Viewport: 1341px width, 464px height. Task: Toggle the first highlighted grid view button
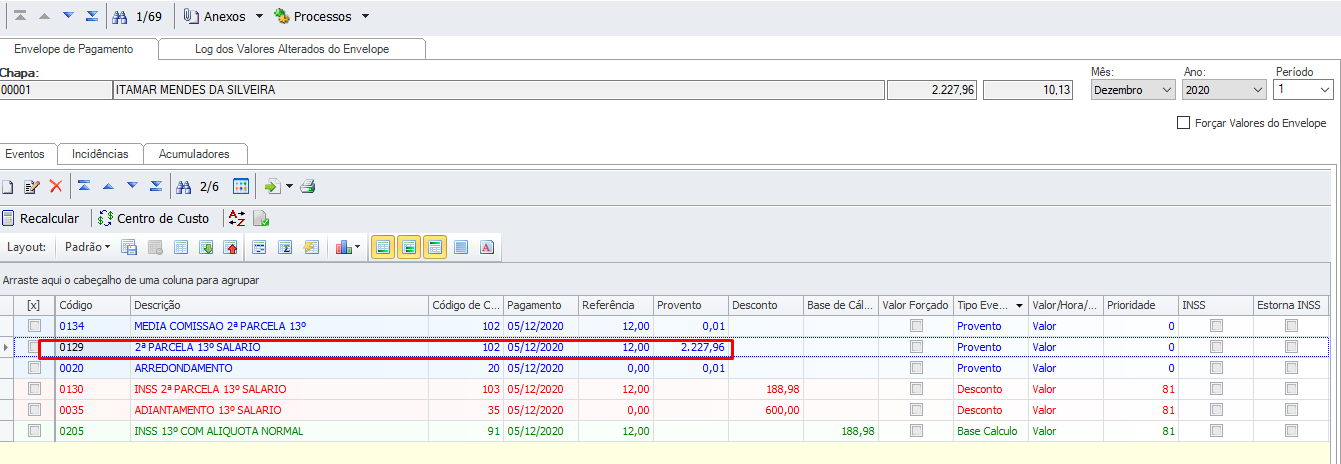(383, 247)
